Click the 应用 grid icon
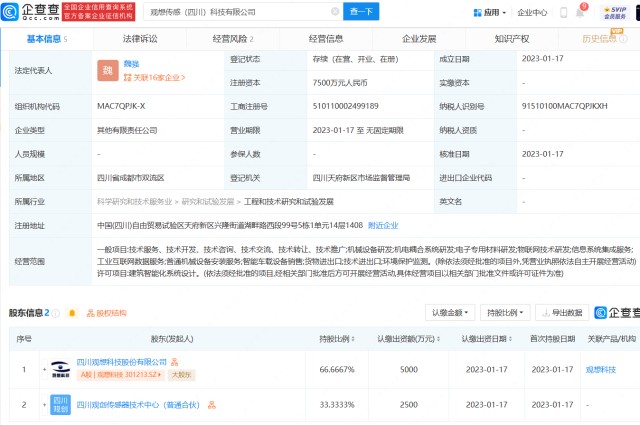The image size is (640, 425). point(477,13)
